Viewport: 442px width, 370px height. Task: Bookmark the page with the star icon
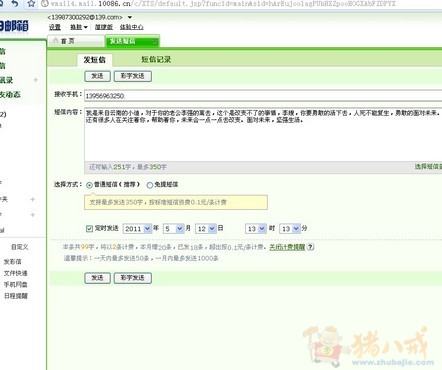(31, 4)
